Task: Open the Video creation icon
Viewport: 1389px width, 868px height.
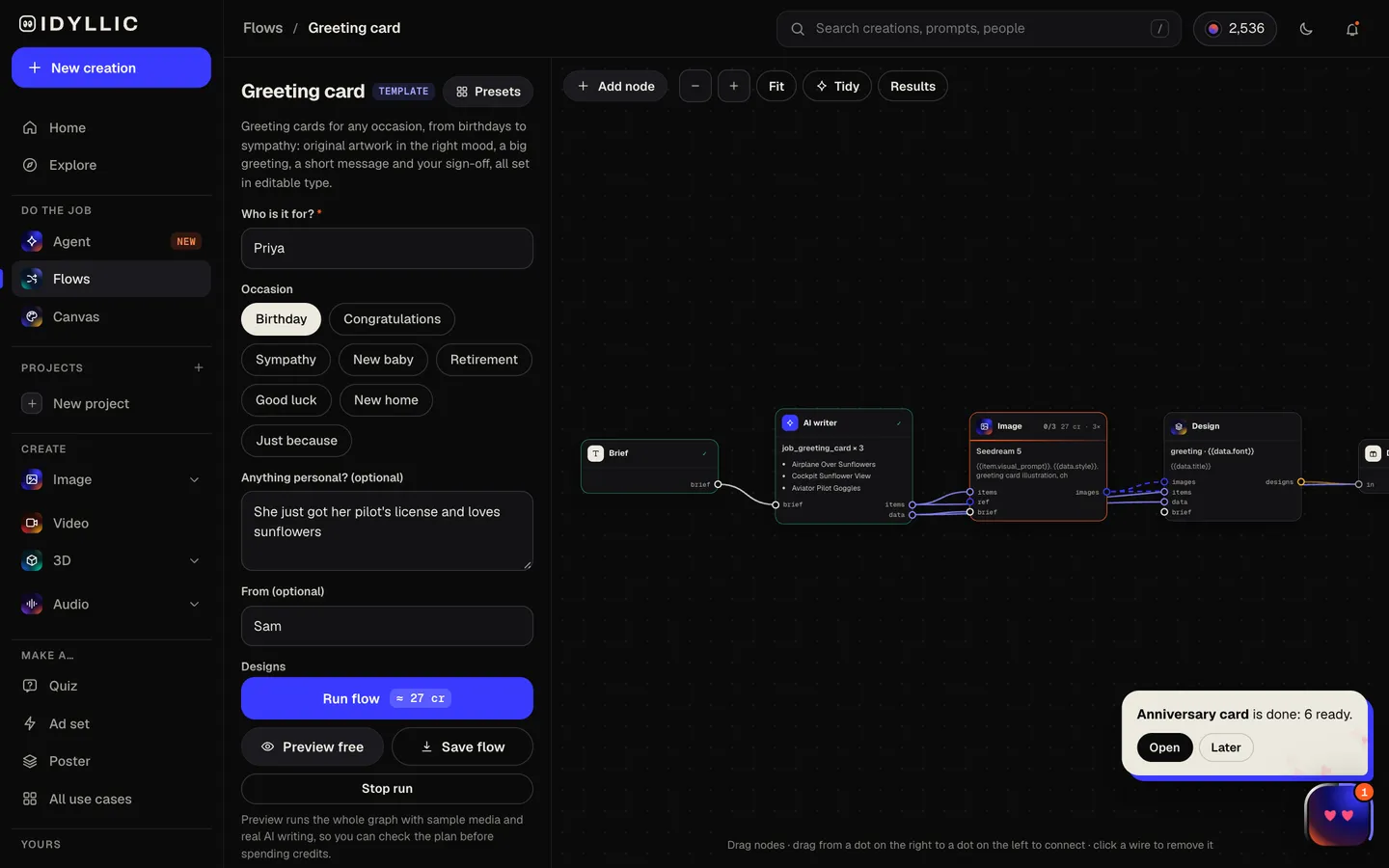Action: pyautogui.click(x=32, y=523)
